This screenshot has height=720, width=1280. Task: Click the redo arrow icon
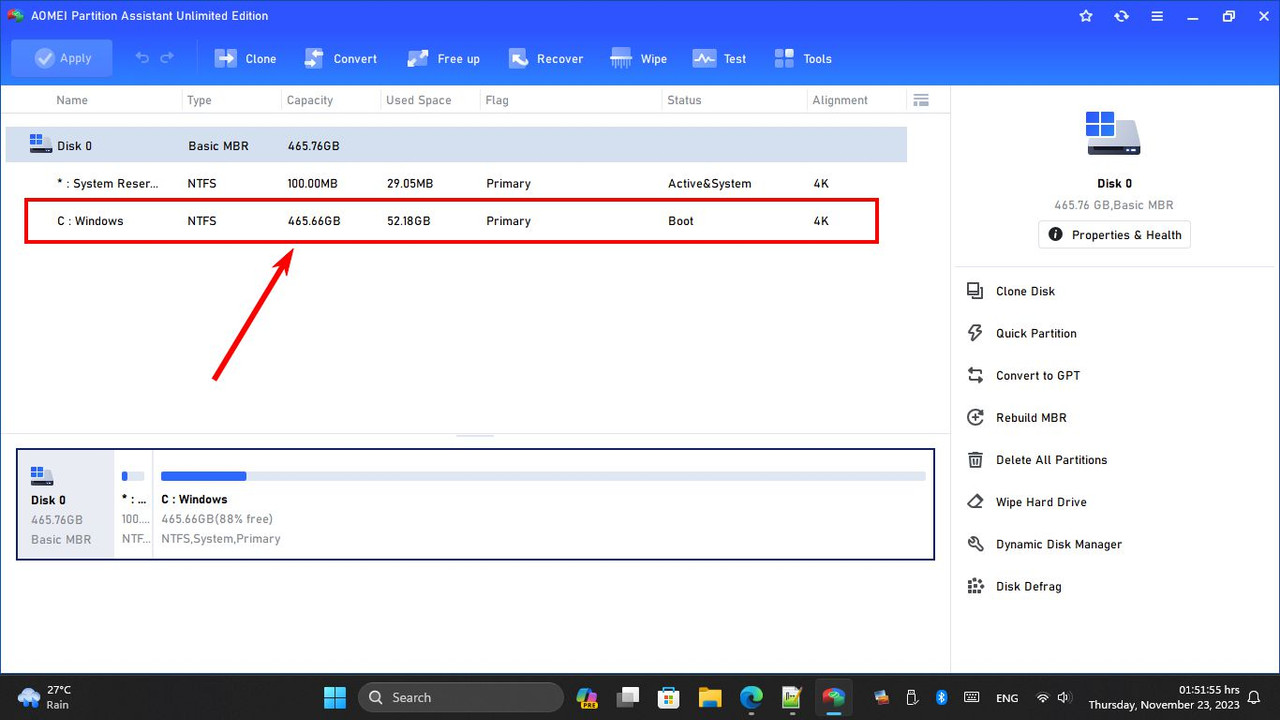(167, 58)
